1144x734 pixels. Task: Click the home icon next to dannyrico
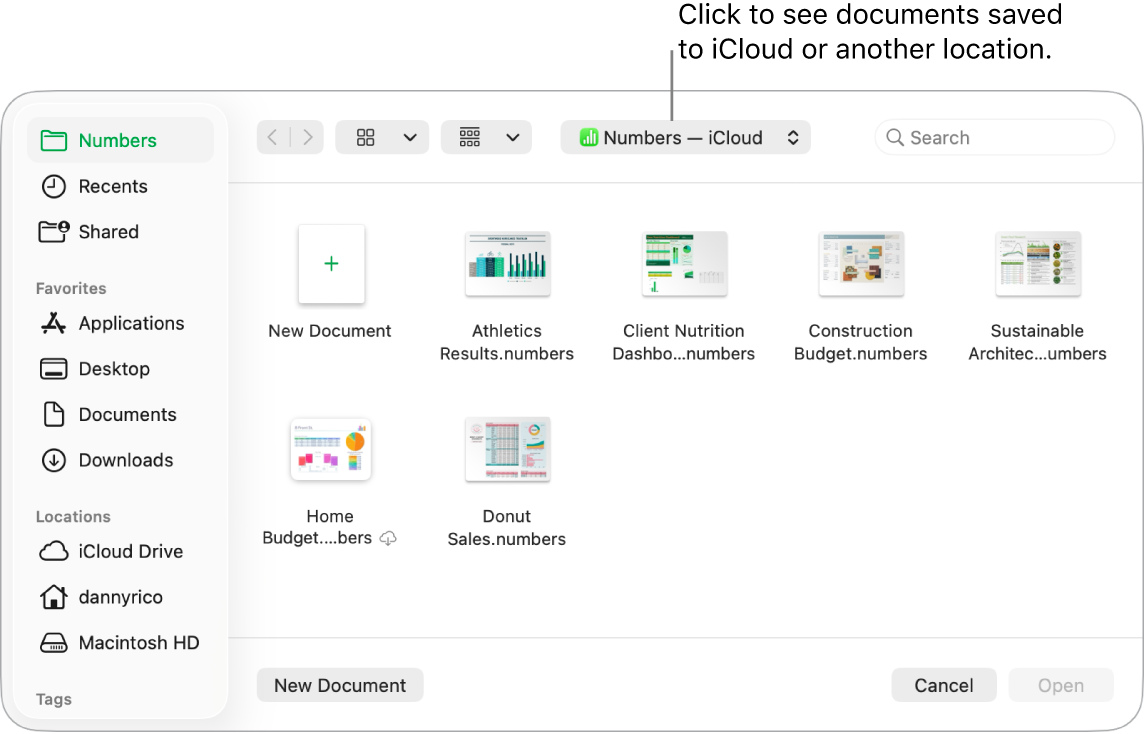53,597
